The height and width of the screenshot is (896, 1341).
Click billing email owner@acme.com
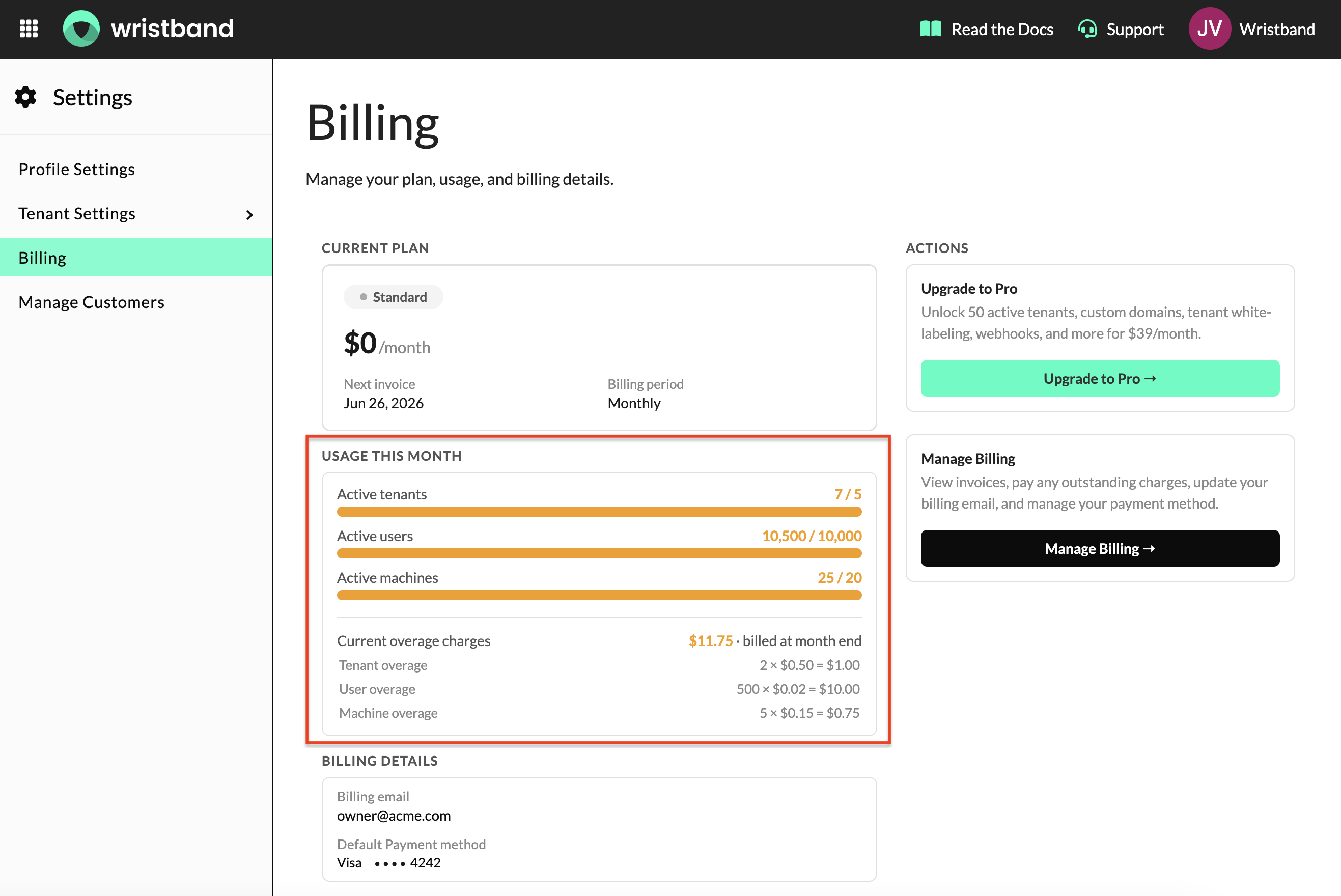[x=394, y=816]
